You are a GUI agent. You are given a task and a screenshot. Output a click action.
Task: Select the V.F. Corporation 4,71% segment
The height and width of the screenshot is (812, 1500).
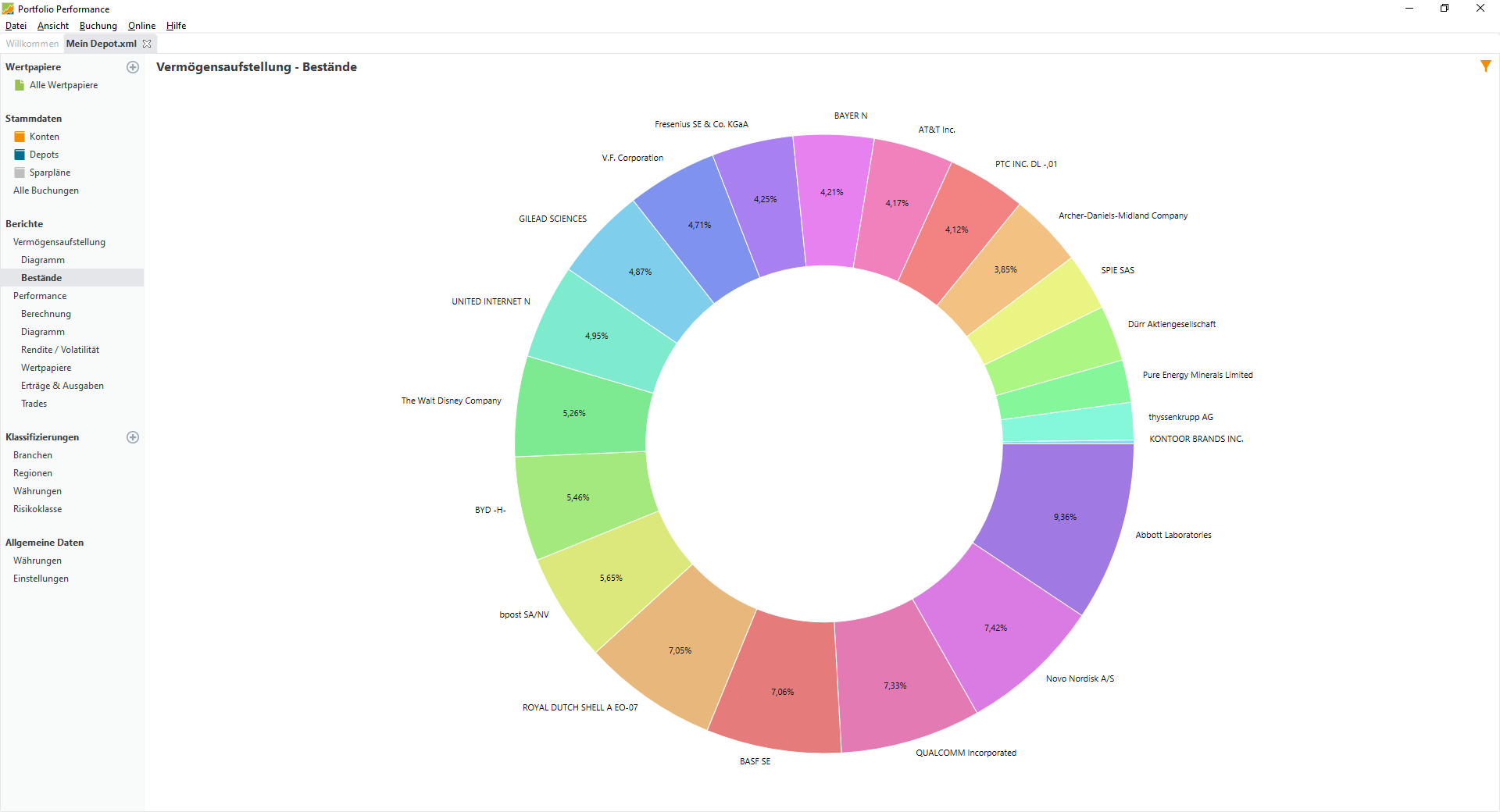[699, 225]
